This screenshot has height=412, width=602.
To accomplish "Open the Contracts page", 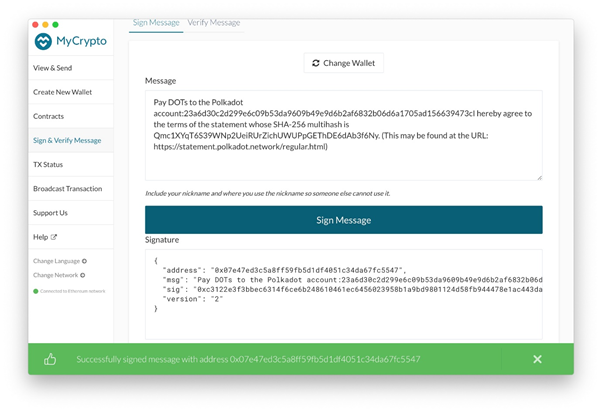I will (x=49, y=116).
